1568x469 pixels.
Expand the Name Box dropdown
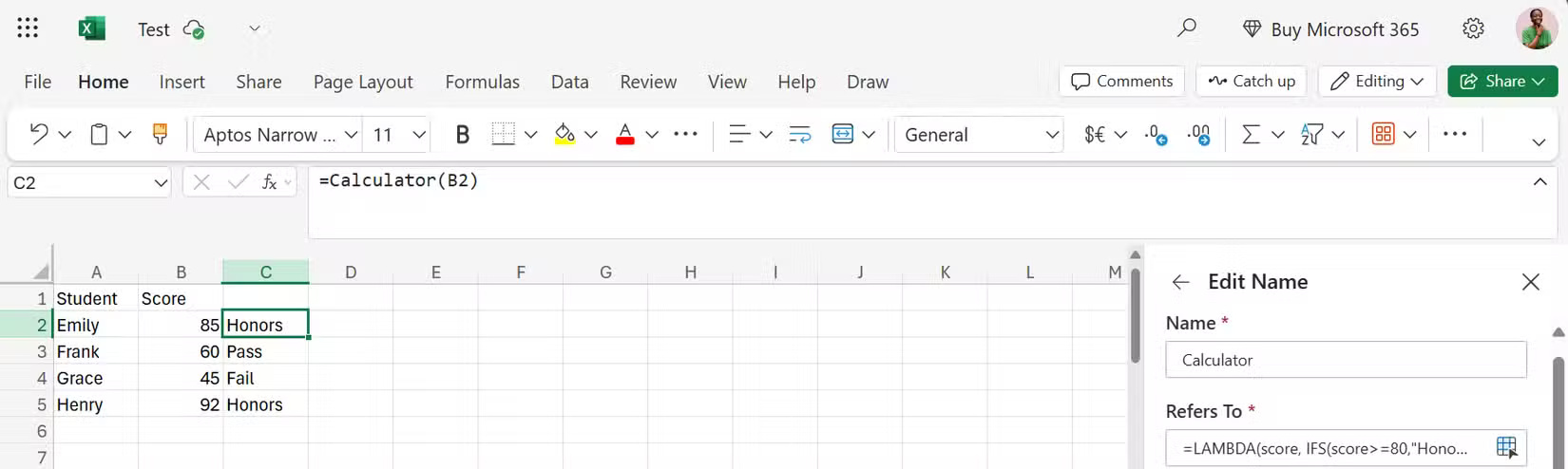pyautogui.click(x=161, y=182)
